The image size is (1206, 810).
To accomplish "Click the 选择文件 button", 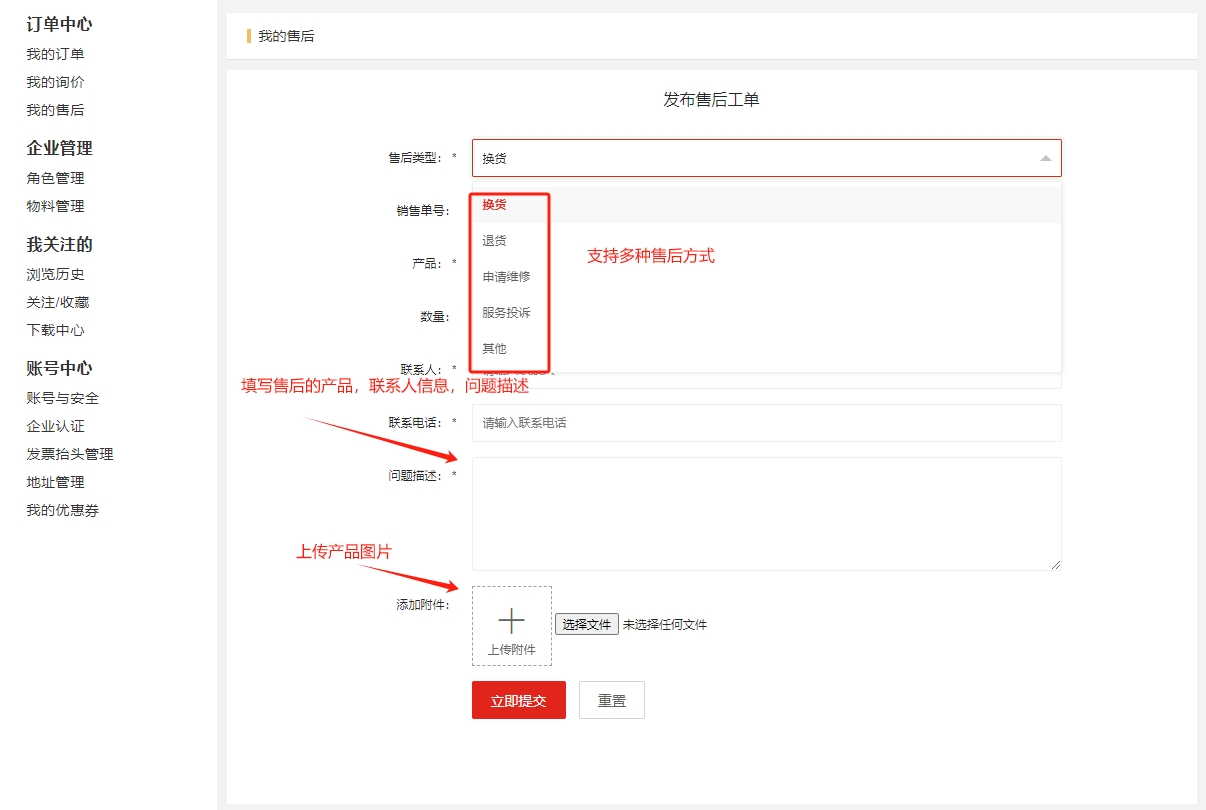I will (x=587, y=624).
